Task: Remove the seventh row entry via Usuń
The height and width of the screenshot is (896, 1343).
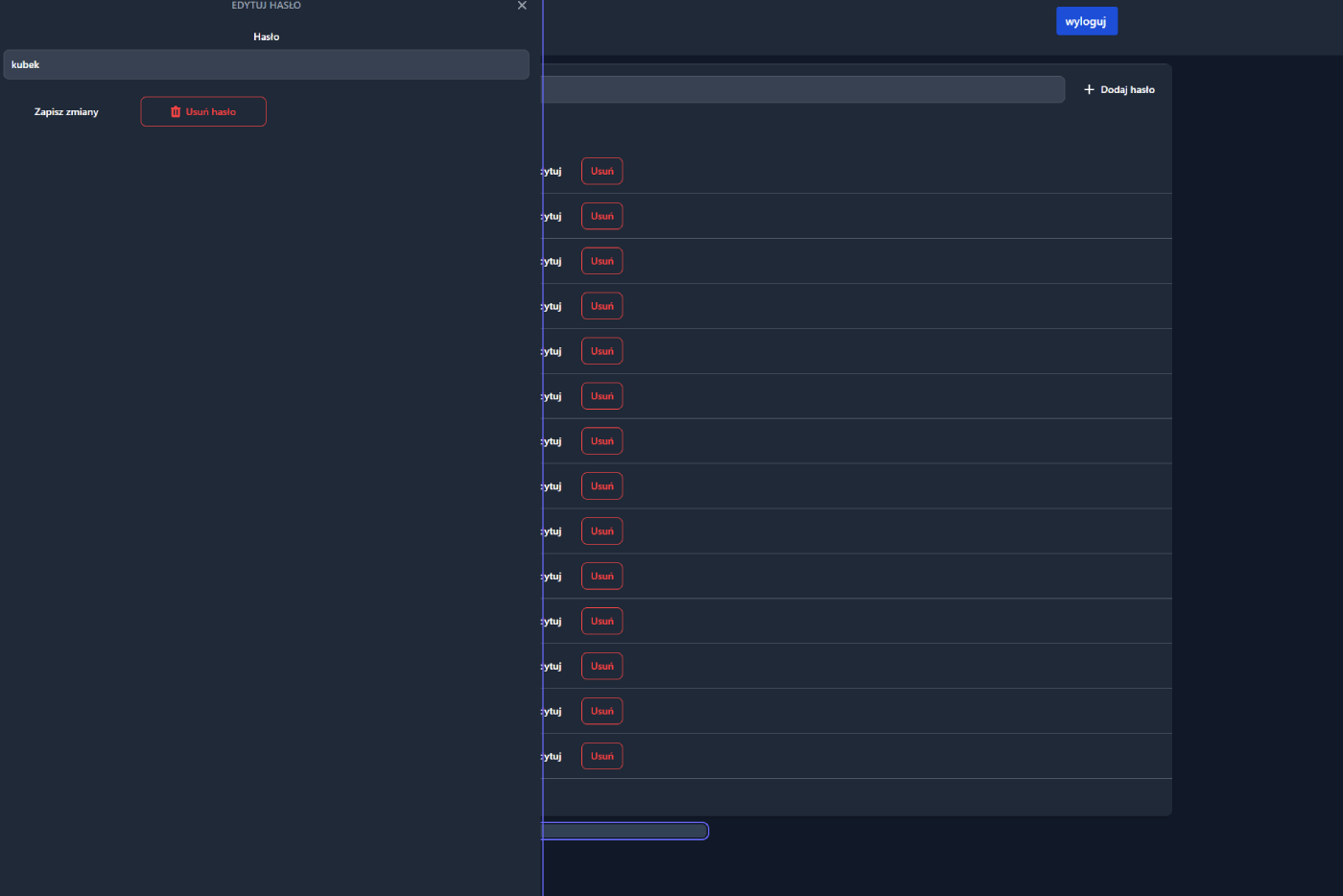Action: pos(601,441)
